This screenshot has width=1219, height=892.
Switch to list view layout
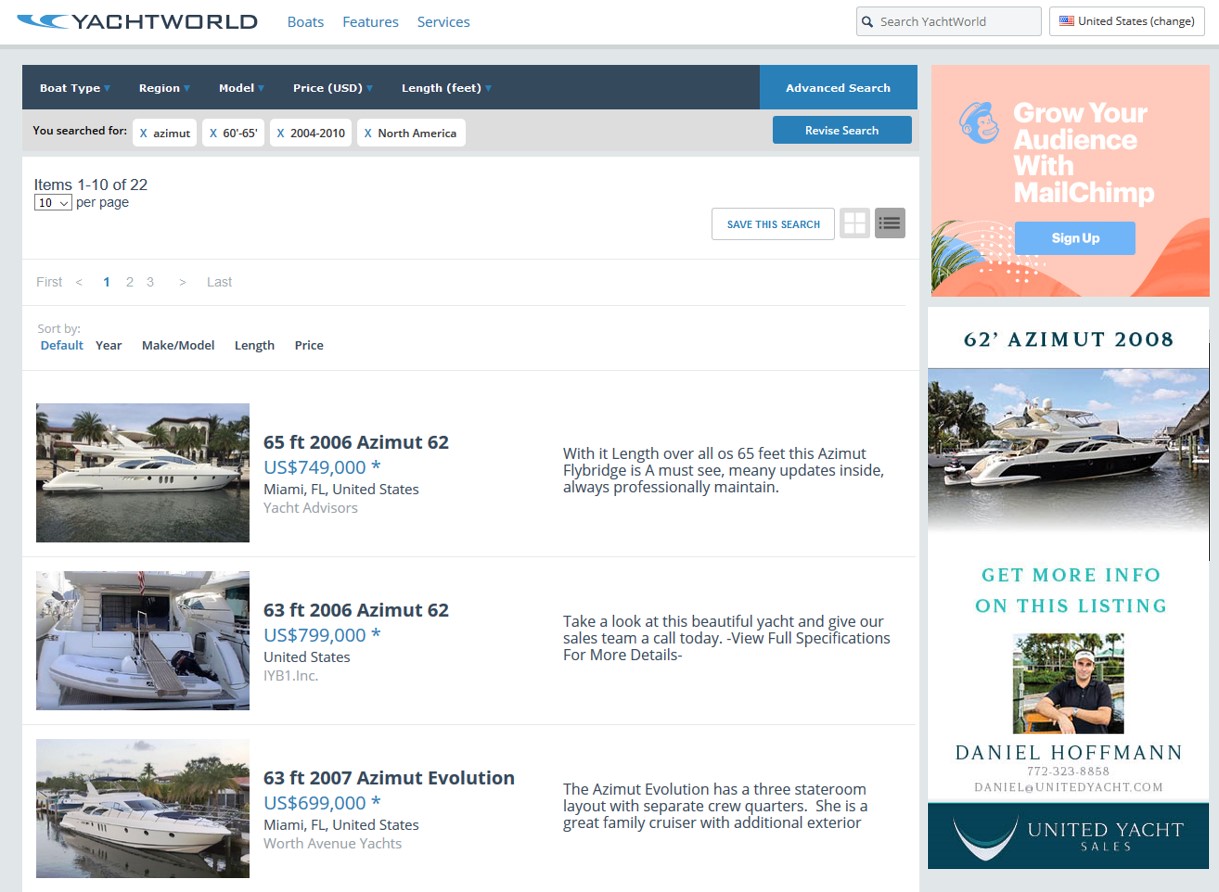(889, 223)
